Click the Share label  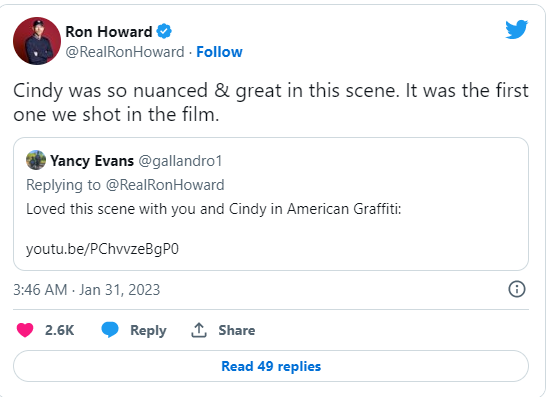237,330
